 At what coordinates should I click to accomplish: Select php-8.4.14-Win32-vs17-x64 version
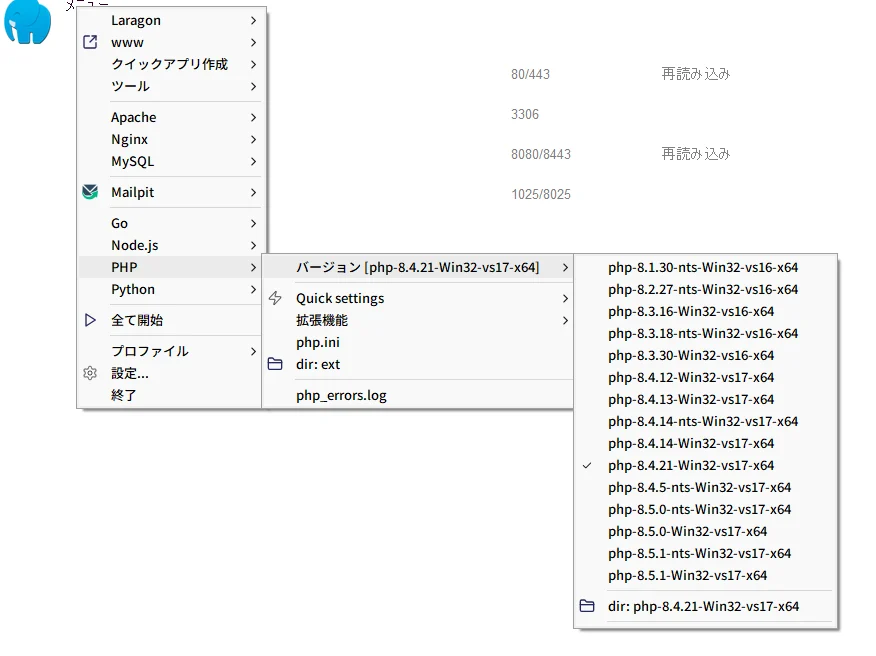click(705, 443)
